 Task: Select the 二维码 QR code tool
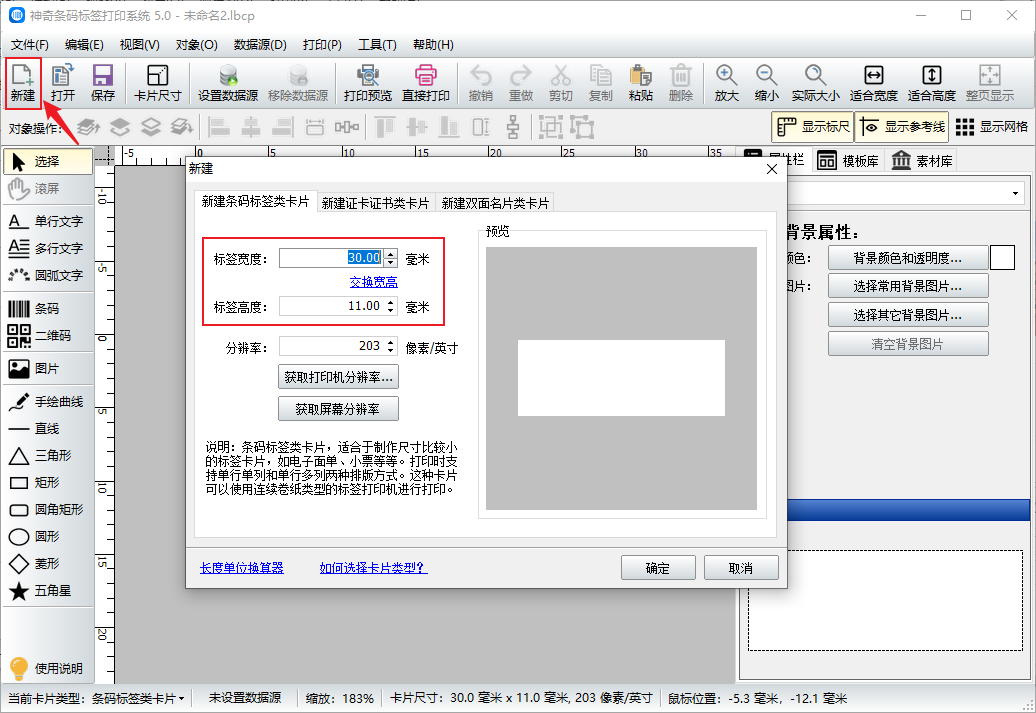(x=48, y=336)
